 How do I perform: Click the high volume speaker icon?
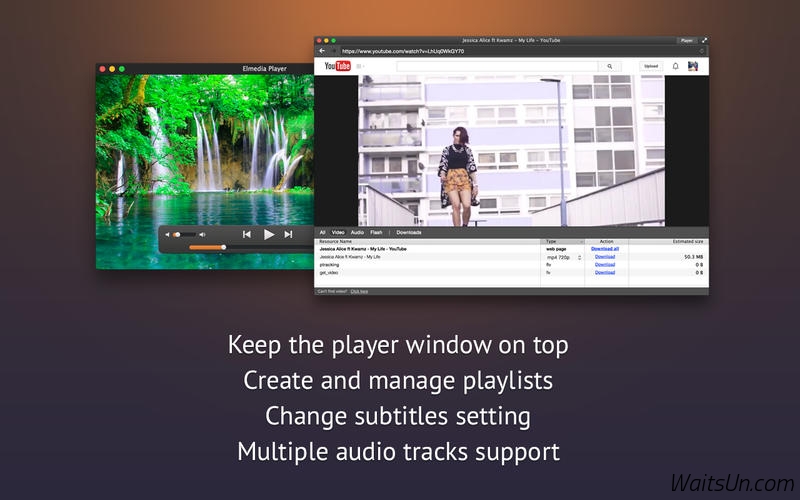click(203, 235)
